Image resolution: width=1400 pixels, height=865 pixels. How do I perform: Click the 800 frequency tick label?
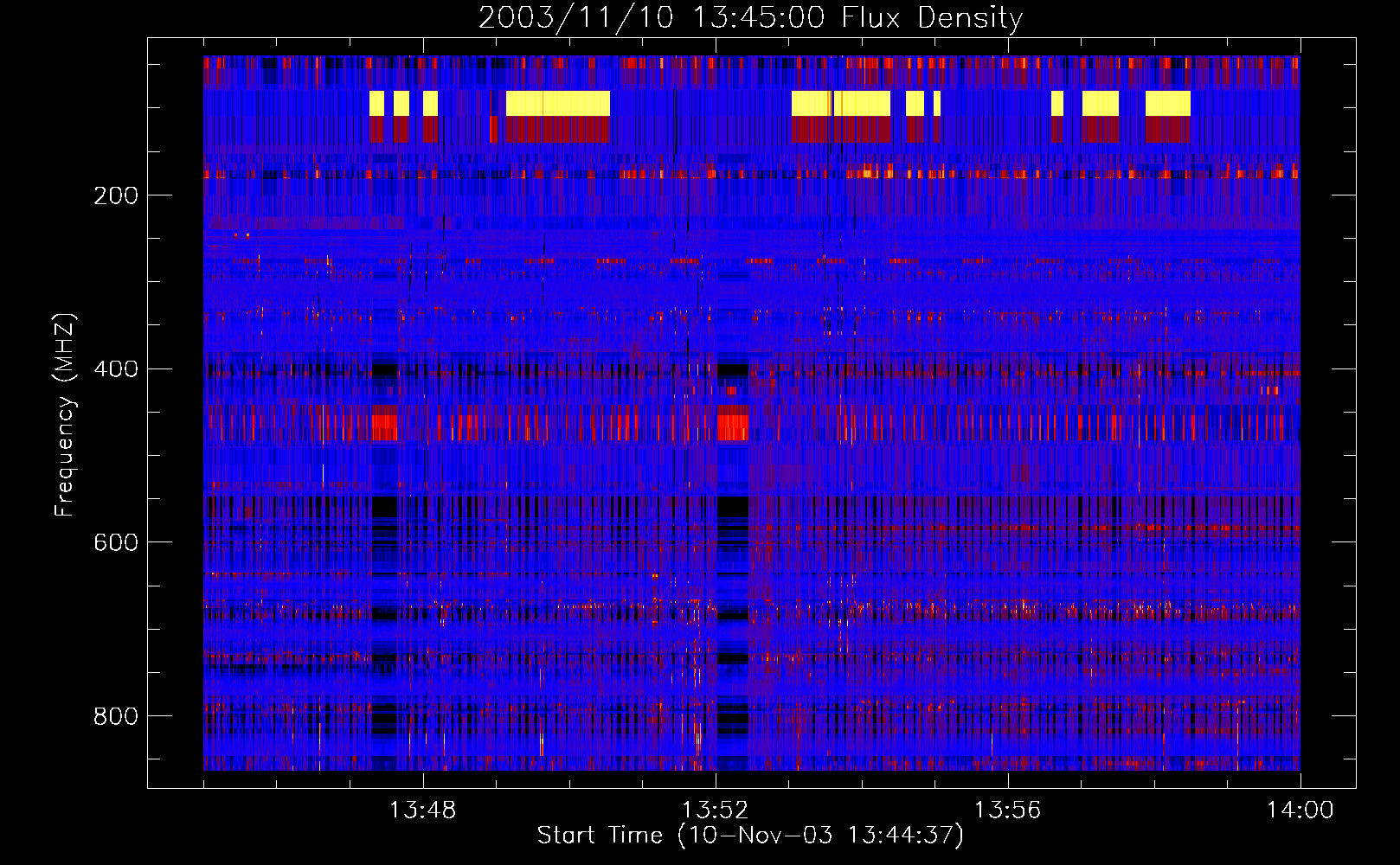pos(115,716)
